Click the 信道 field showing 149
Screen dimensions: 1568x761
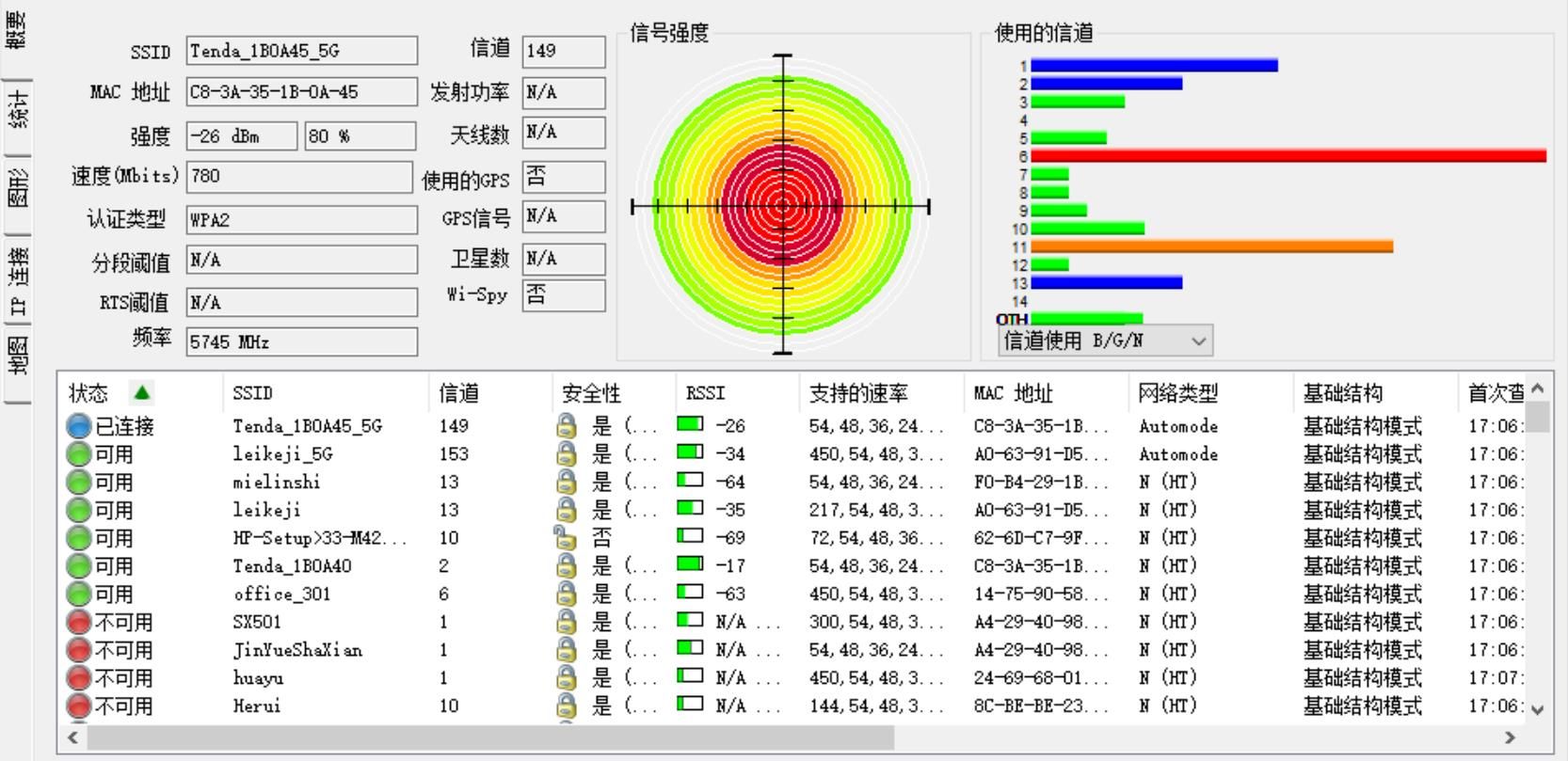pos(564,52)
